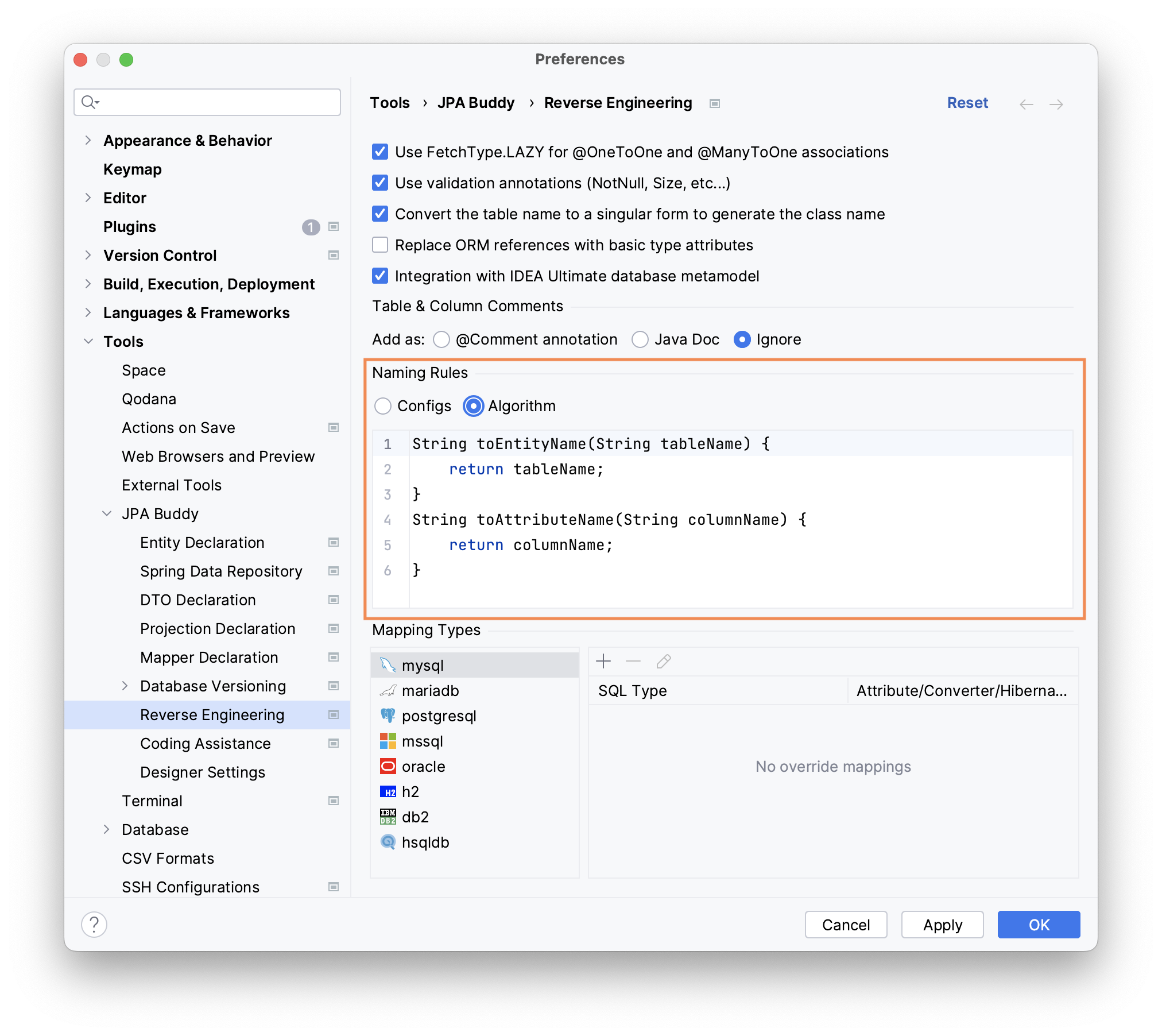Click the settings search field
The height and width of the screenshot is (1036, 1162).
pyautogui.click(x=207, y=102)
